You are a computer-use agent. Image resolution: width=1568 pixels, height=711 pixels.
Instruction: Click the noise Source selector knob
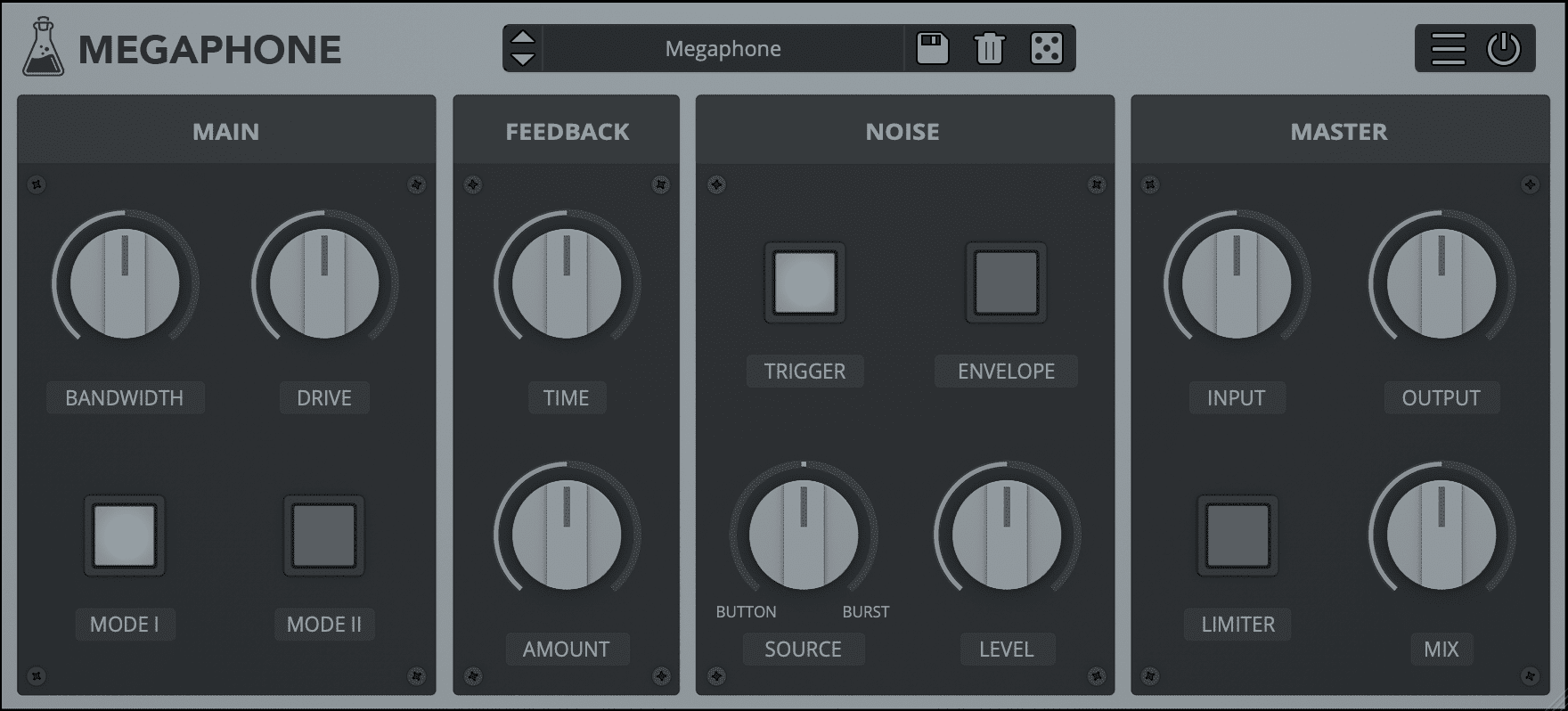[803, 535]
